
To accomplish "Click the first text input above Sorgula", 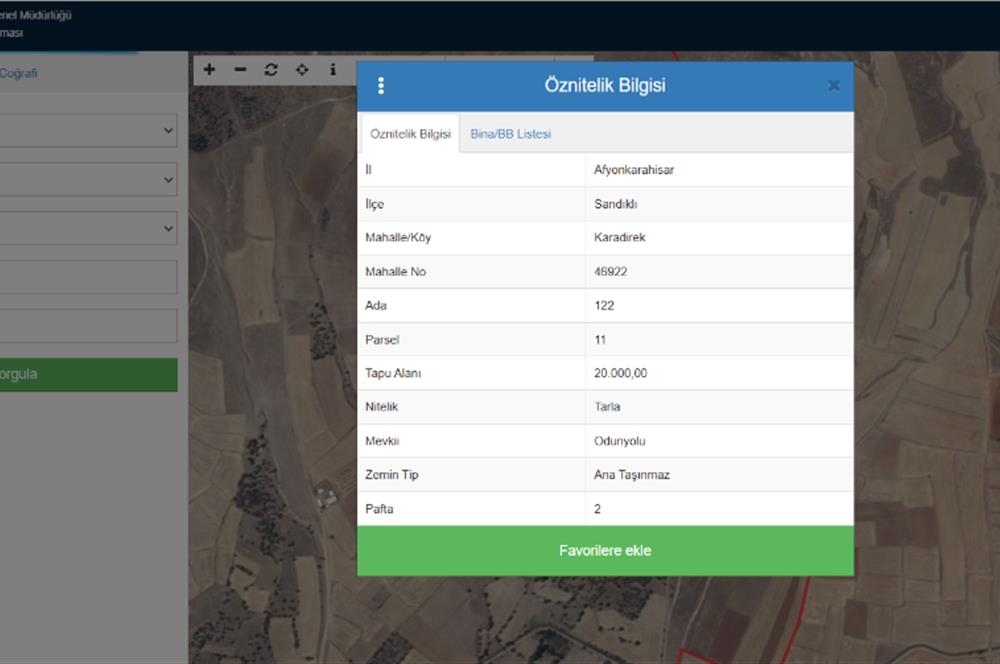I will tap(88, 277).
